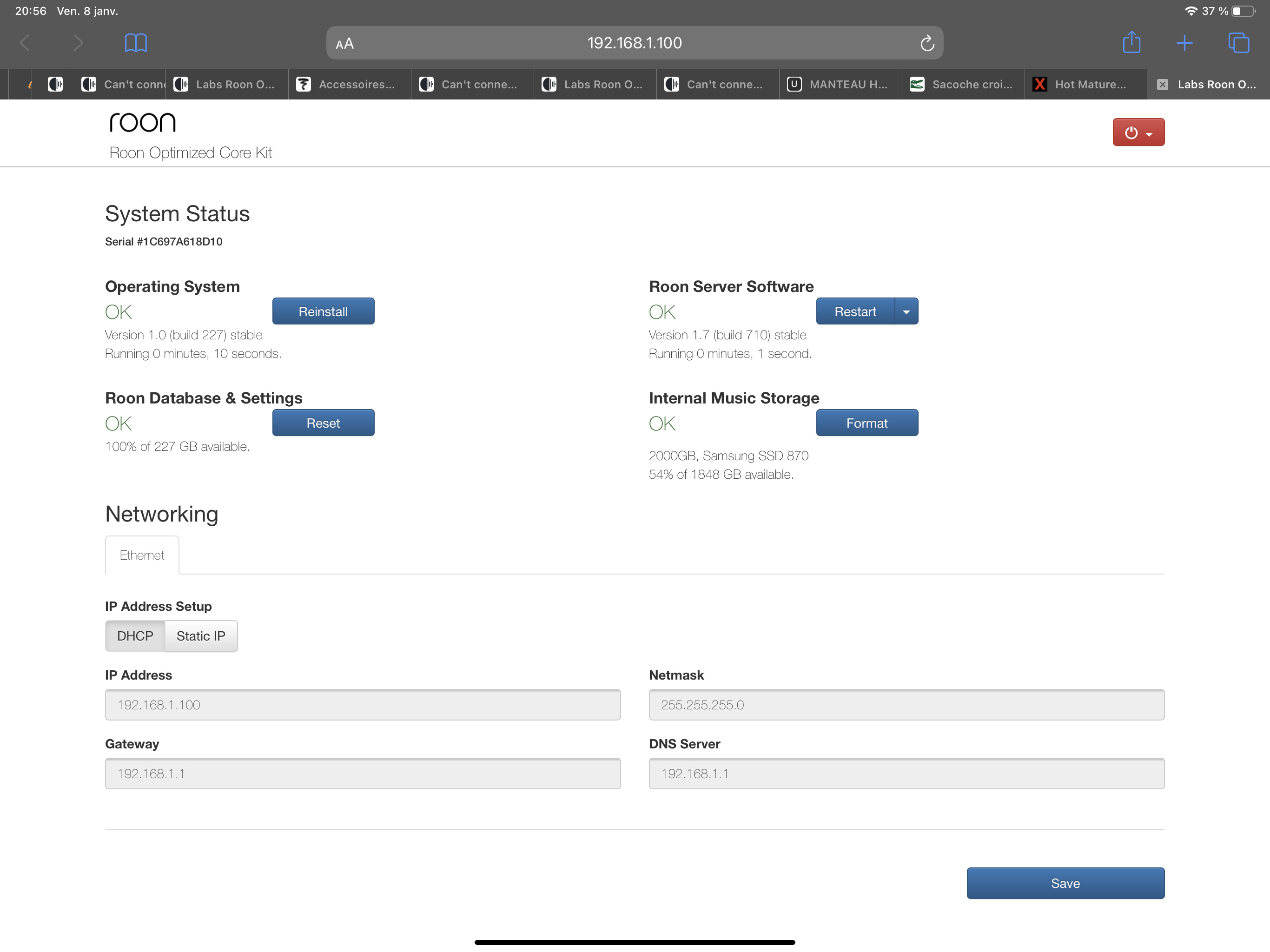Close the active Labs Roon tab with X
The height and width of the screenshot is (952, 1270).
(x=1162, y=85)
